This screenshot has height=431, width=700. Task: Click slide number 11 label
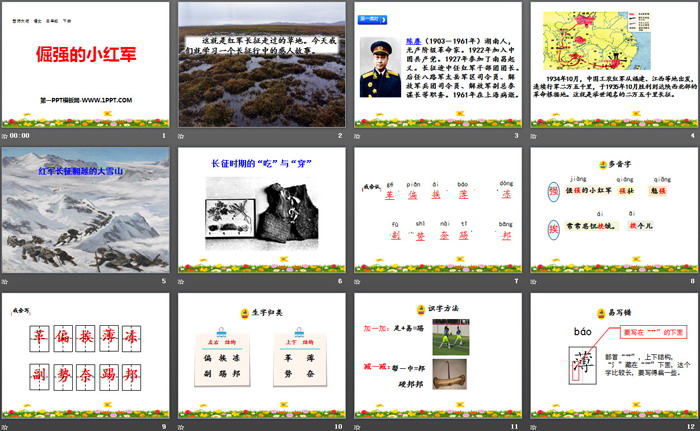[514, 427]
